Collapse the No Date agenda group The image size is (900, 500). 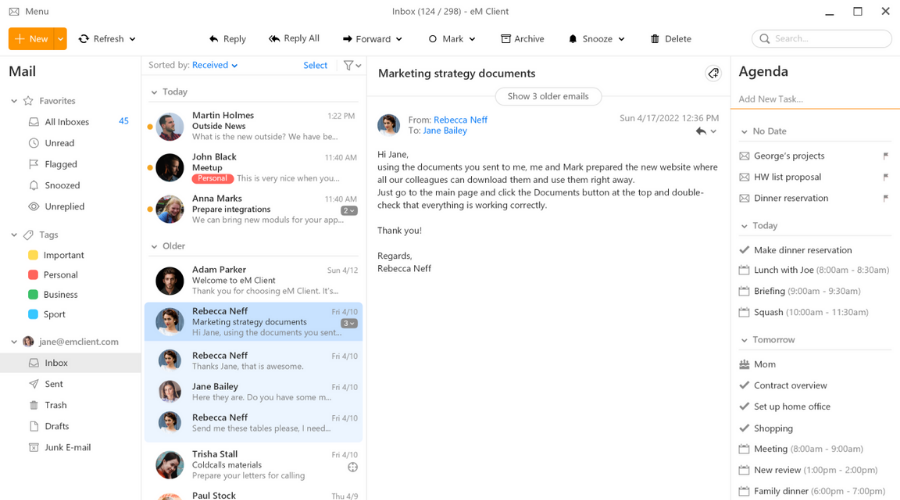pyautogui.click(x=744, y=131)
